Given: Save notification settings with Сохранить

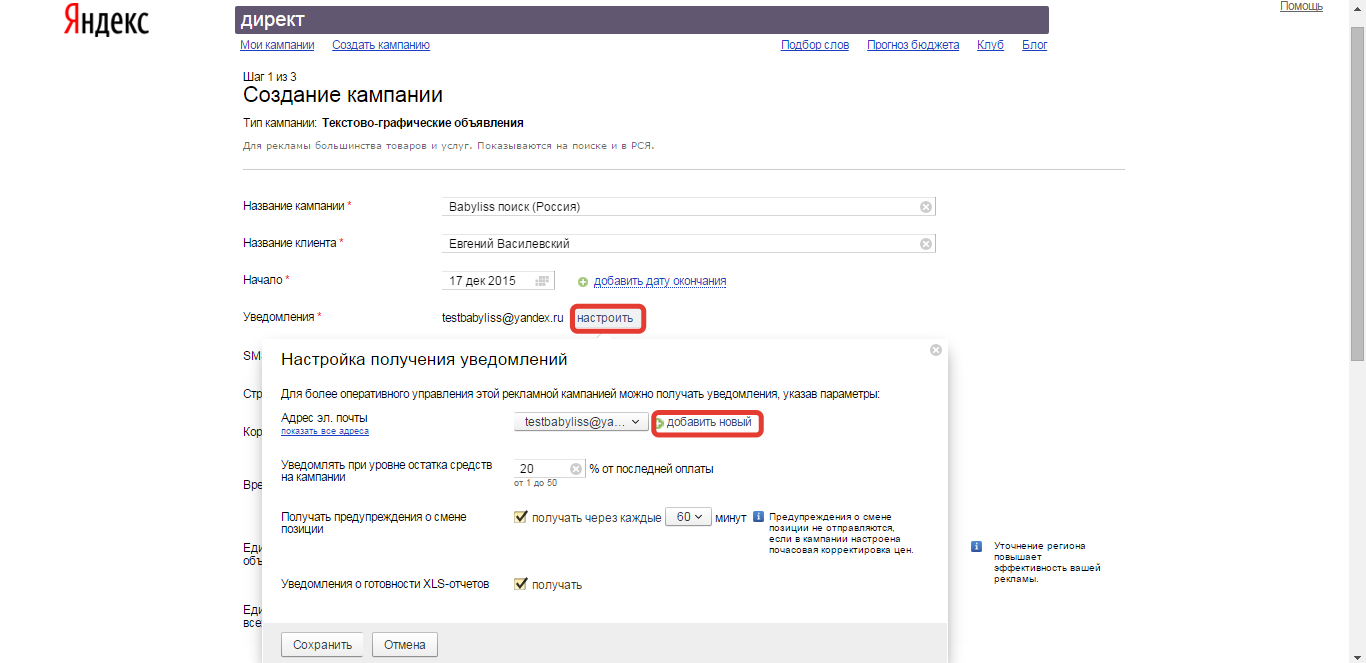Looking at the screenshot, I should point(323,645).
